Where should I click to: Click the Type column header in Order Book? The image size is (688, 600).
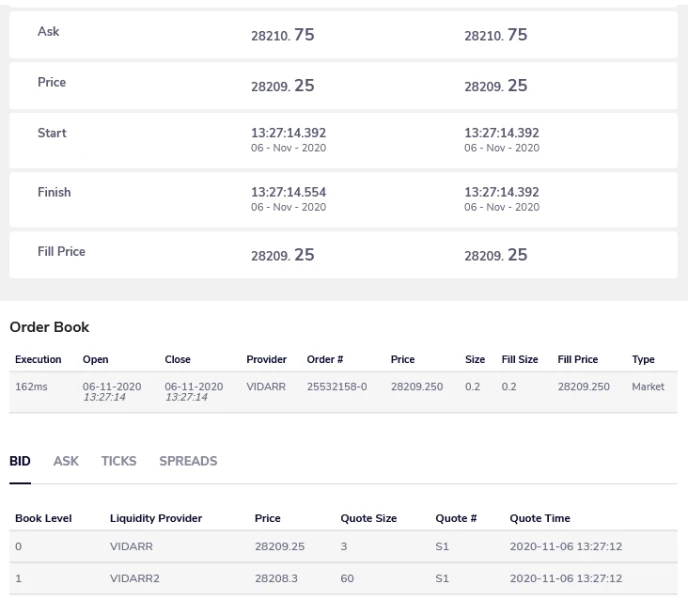[x=643, y=359]
